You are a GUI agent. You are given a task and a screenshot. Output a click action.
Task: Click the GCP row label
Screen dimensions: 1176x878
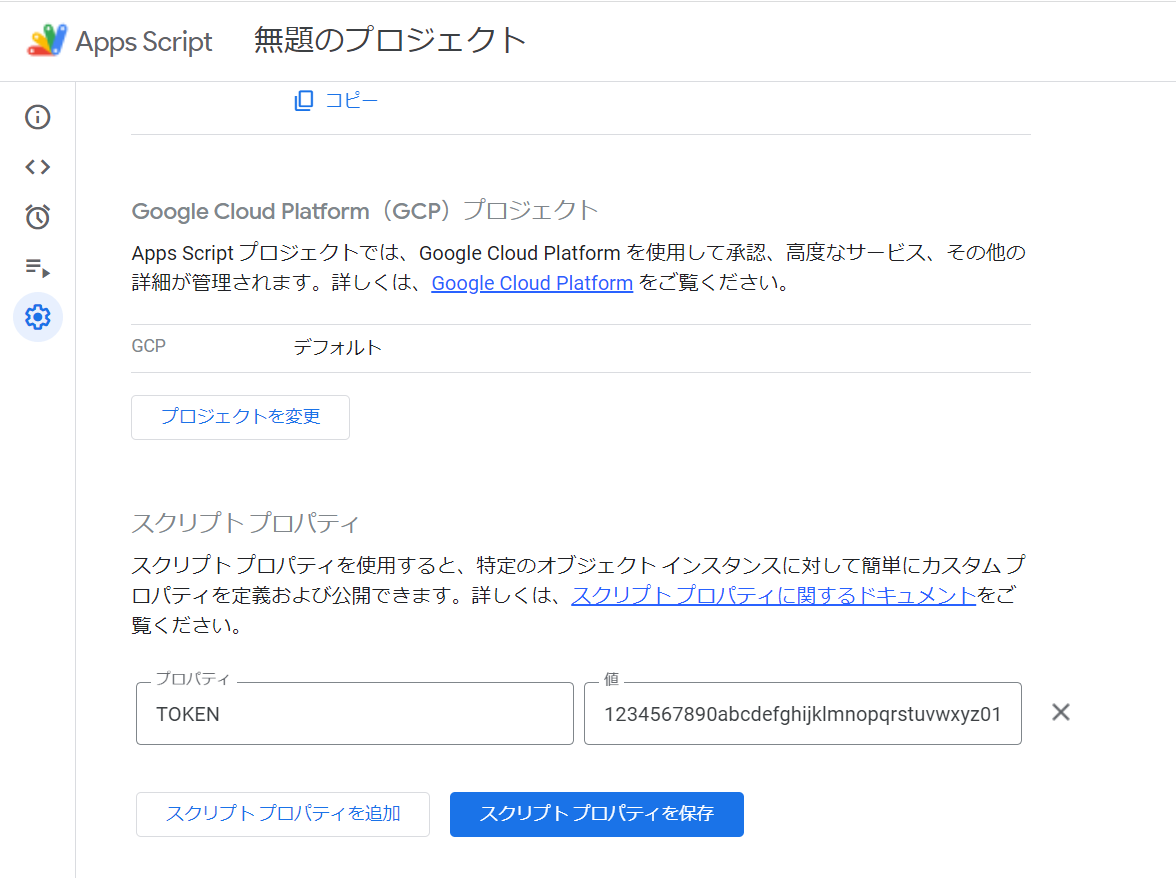pos(148,346)
